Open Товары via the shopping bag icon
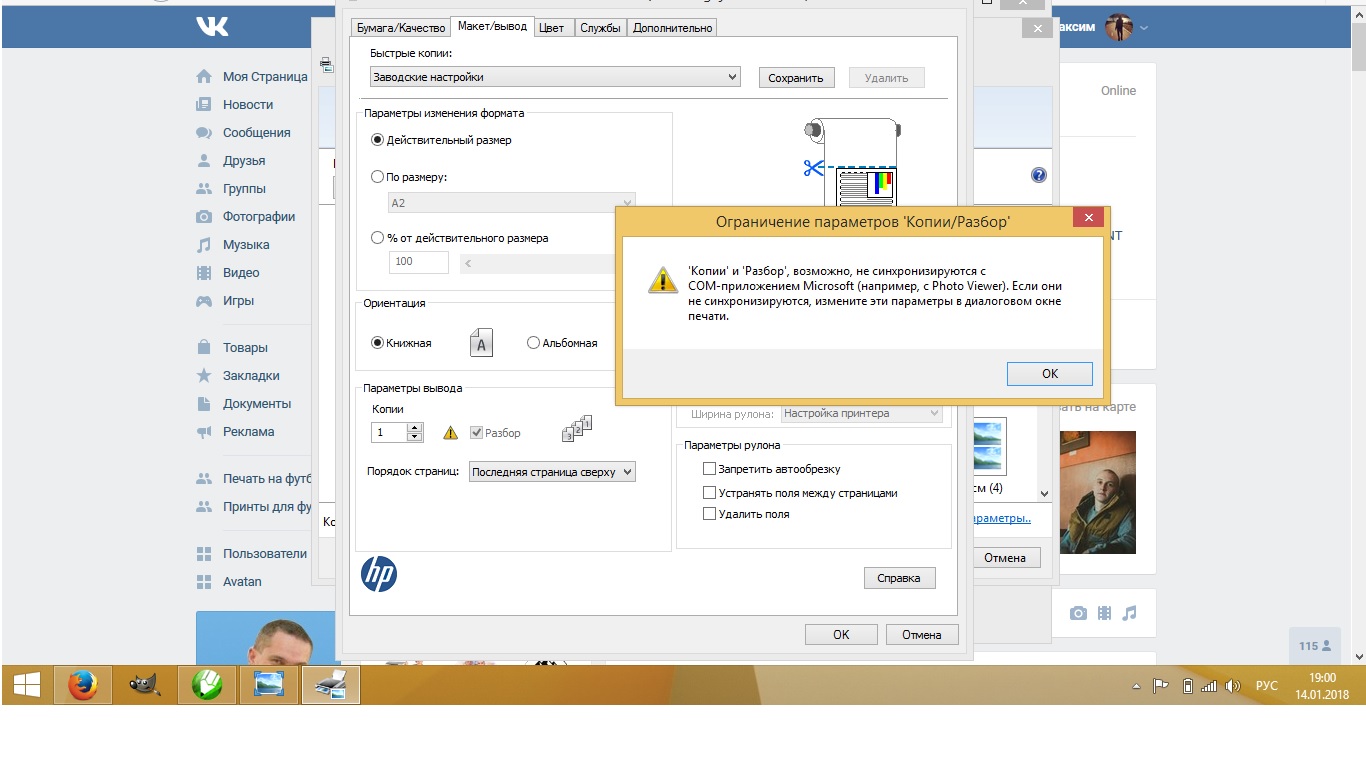This screenshot has width=1366, height=768. 204,348
